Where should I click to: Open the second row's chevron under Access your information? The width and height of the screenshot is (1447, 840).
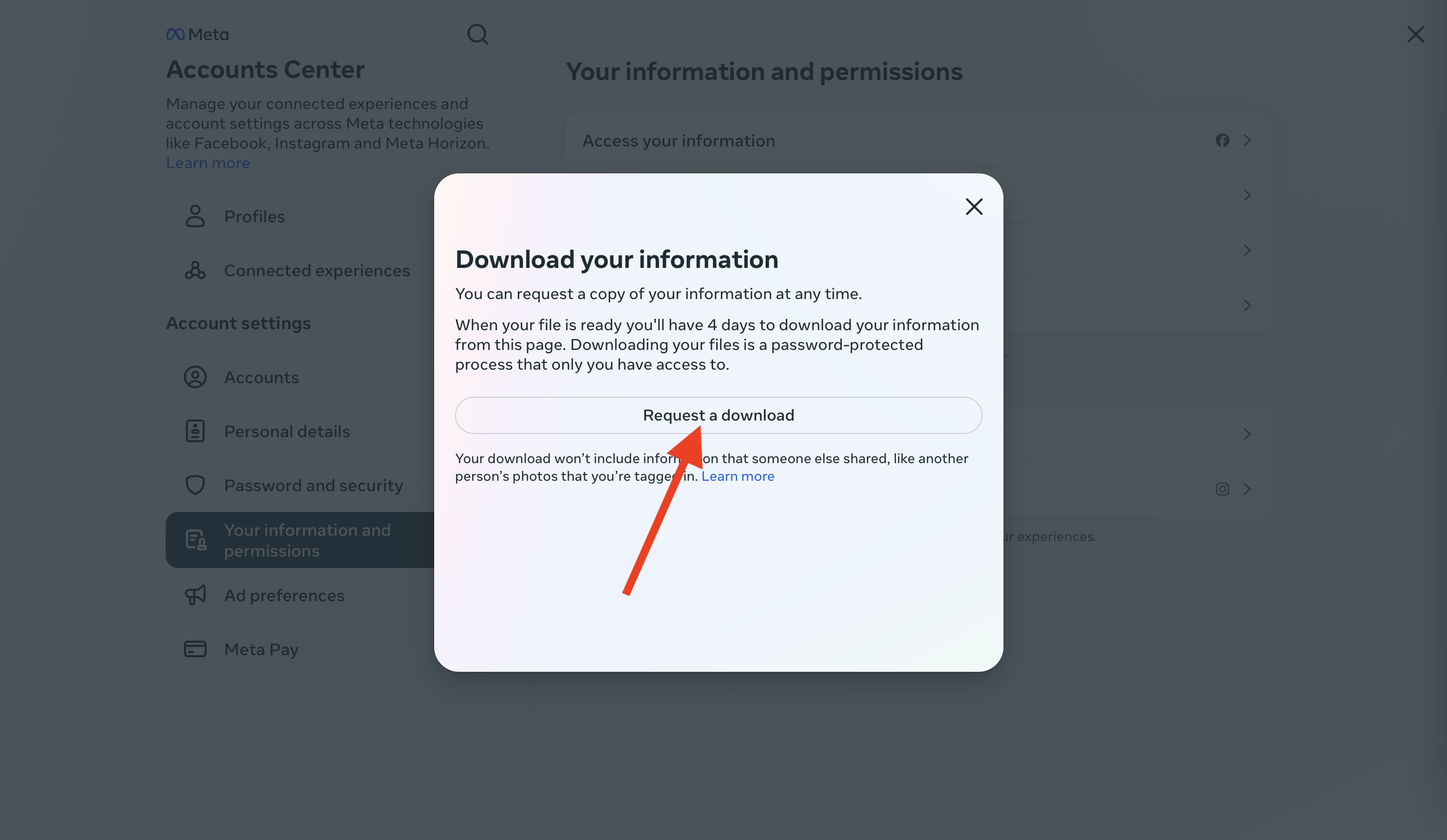coord(1247,196)
